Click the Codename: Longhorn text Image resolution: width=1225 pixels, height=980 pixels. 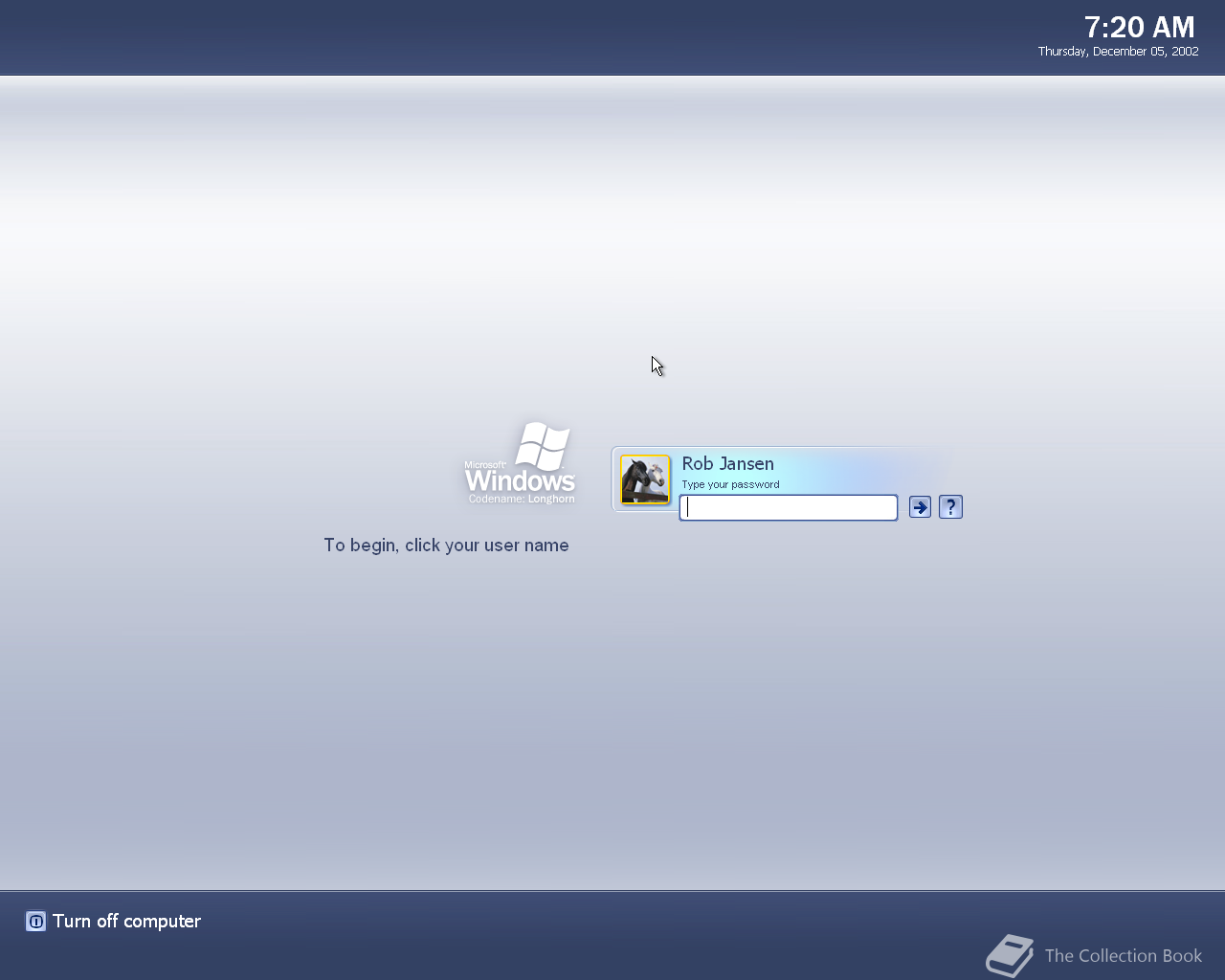522,500
